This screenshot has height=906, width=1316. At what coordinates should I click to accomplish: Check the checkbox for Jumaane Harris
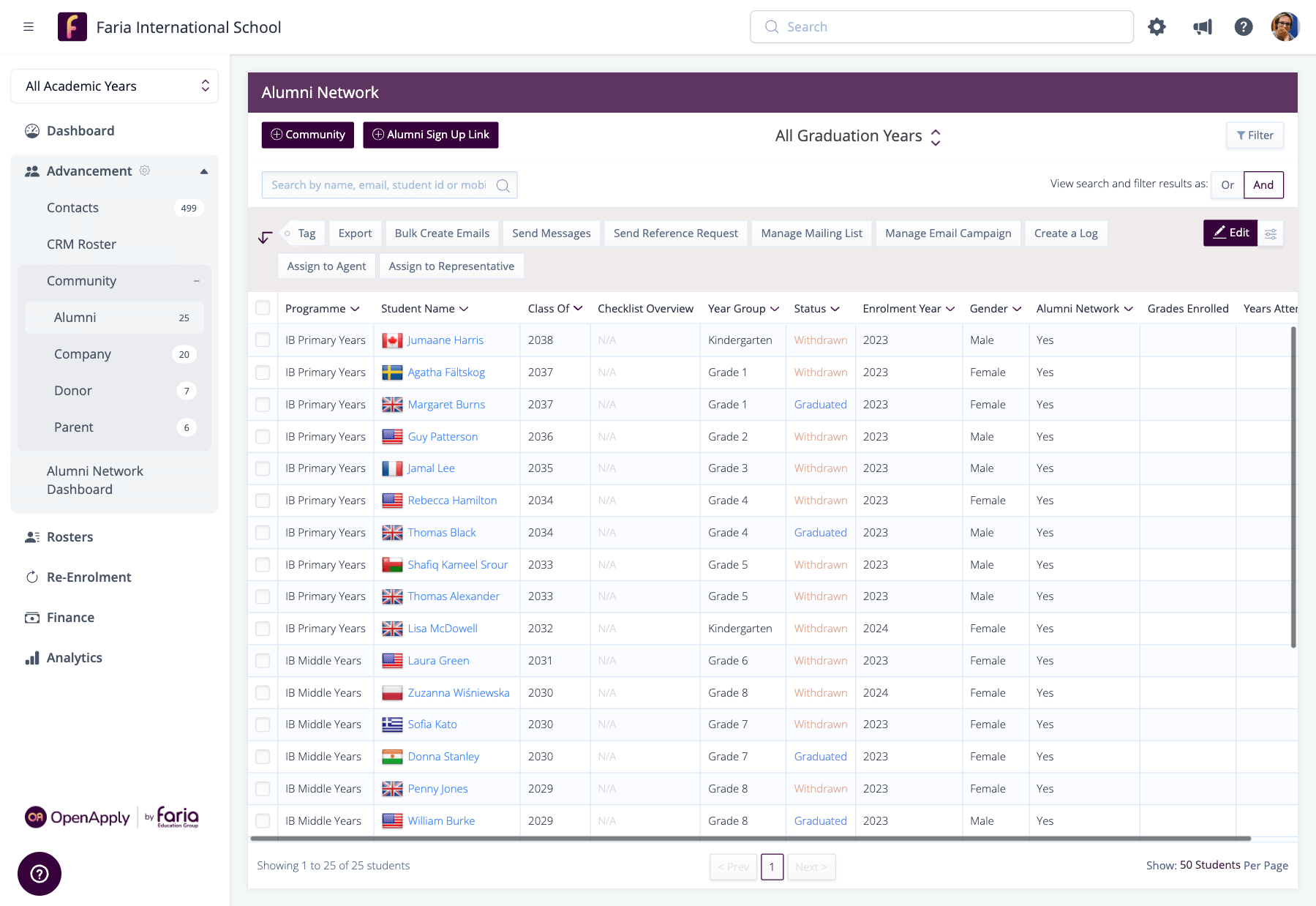tap(262, 340)
